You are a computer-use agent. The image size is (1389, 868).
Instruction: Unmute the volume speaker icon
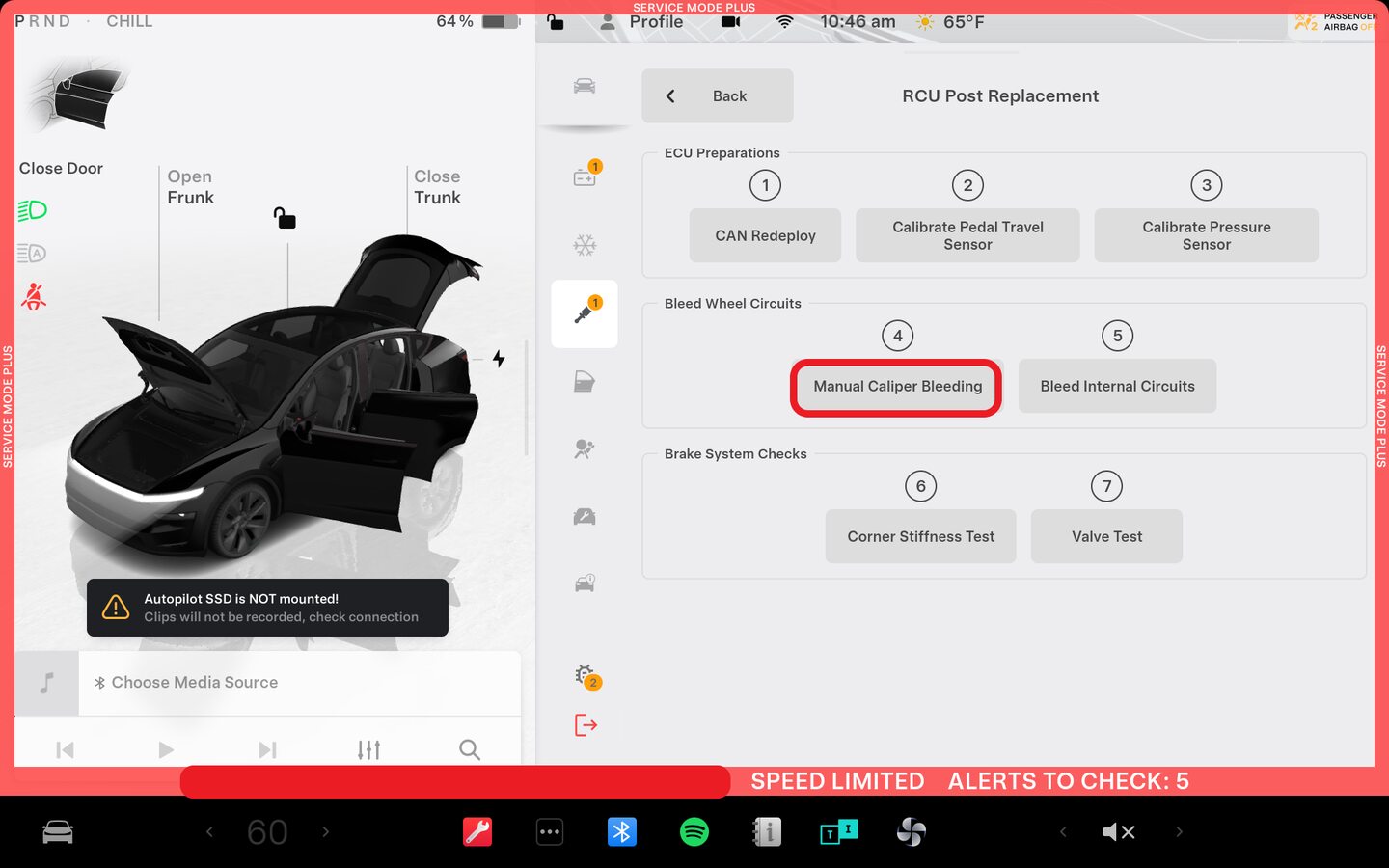coord(1119,831)
